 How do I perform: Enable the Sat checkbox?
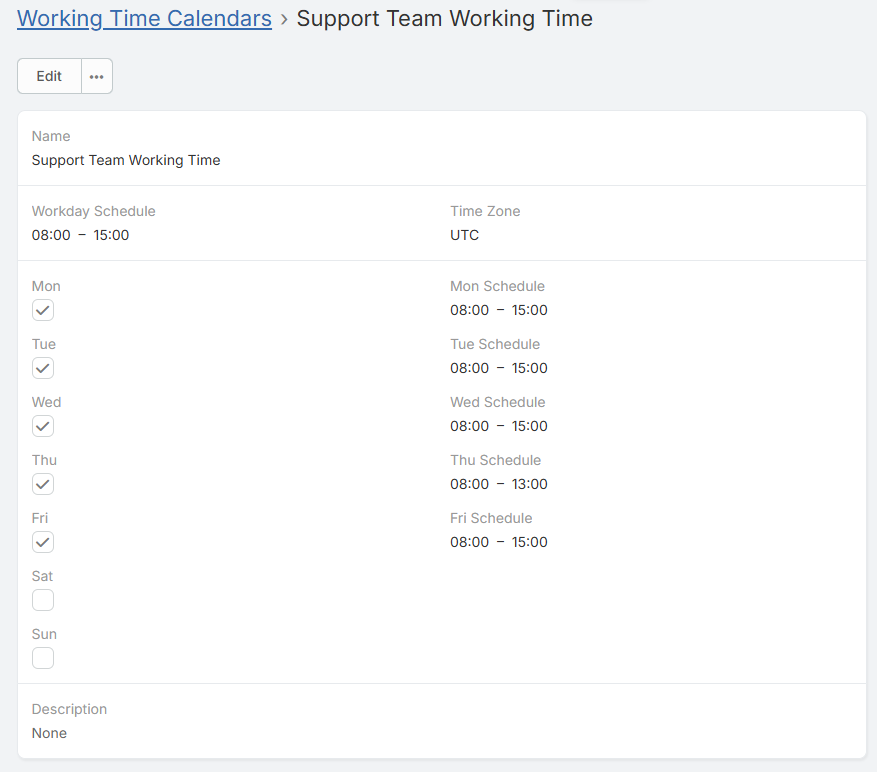click(x=43, y=600)
